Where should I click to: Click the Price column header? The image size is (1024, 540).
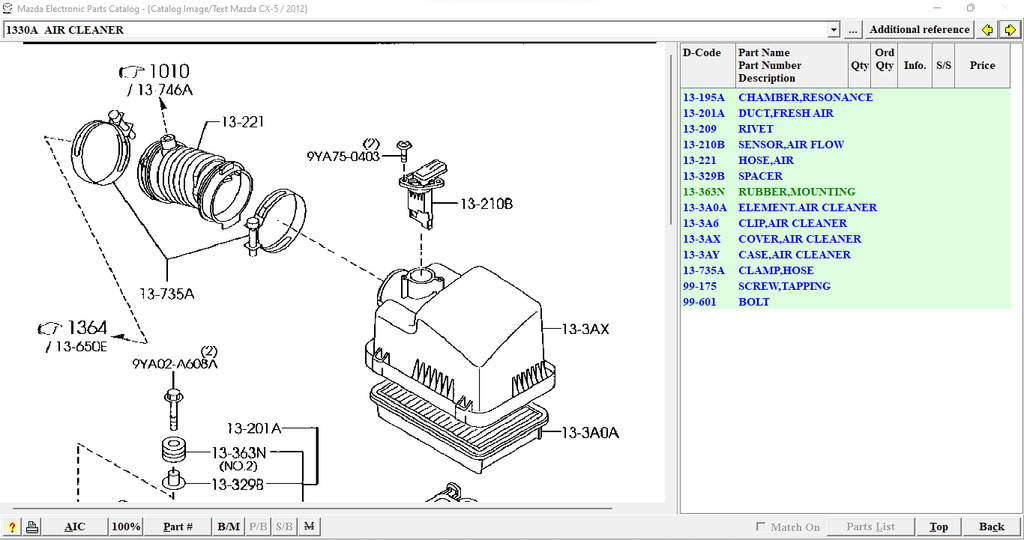pyautogui.click(x=982, y=65)
